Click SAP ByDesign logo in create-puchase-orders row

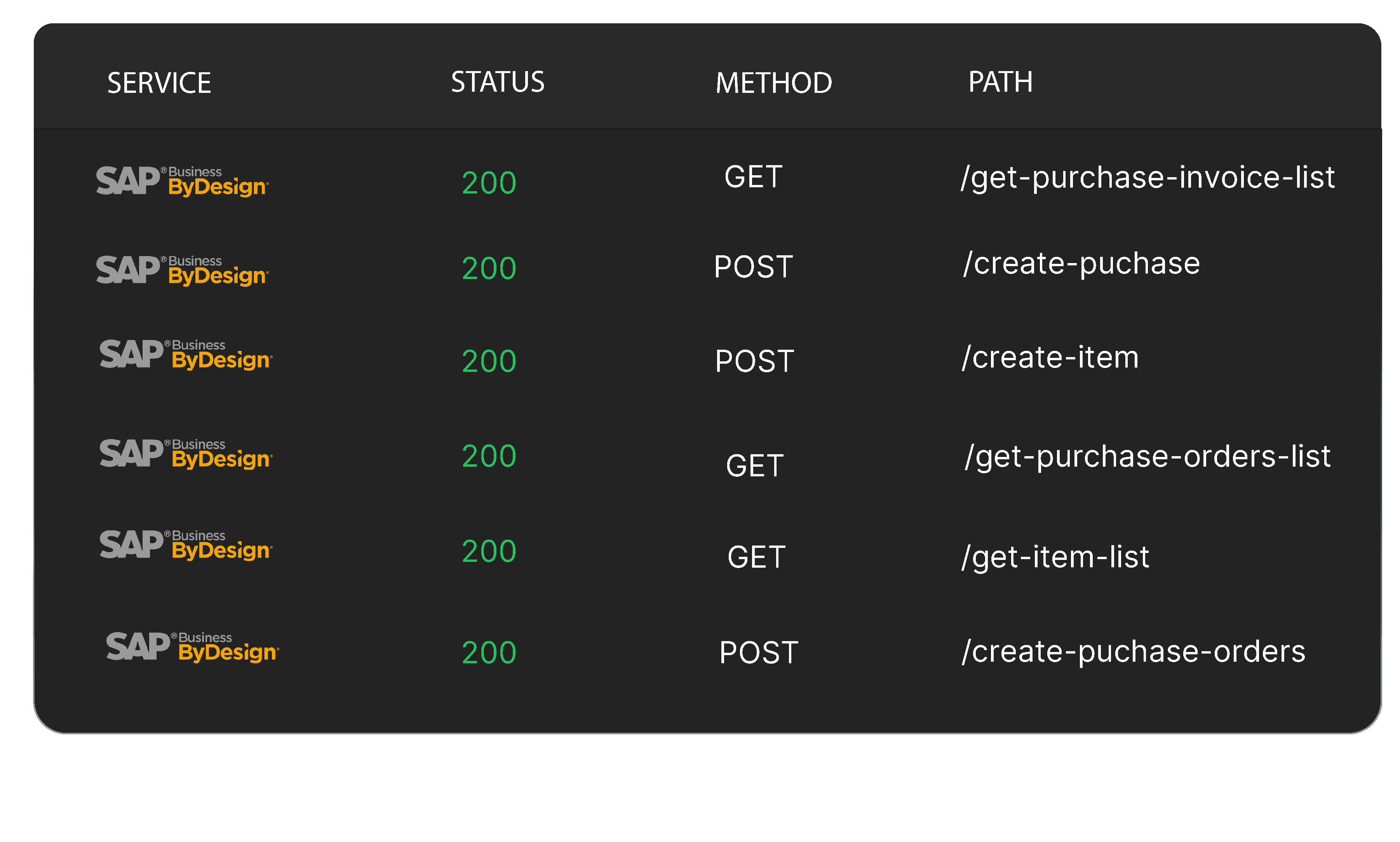[192, 647]
